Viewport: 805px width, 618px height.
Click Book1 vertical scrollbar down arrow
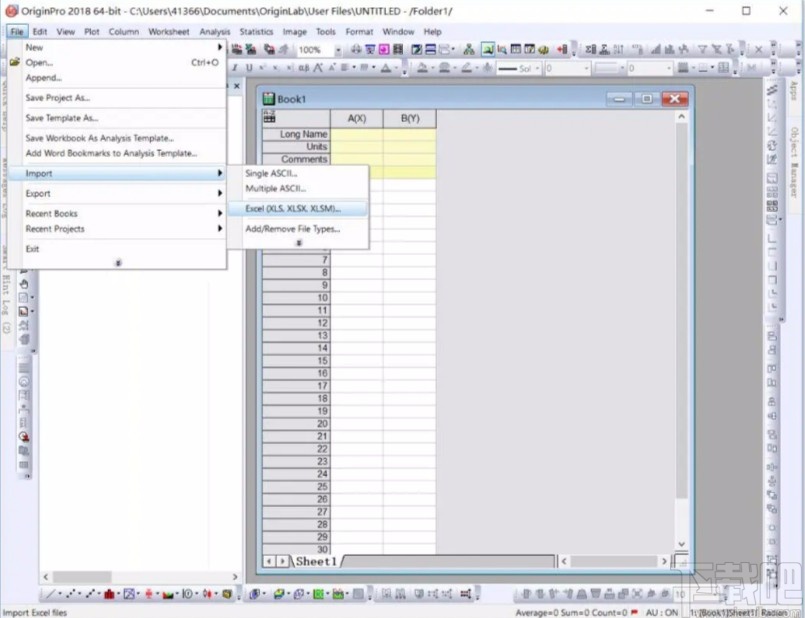click(681, 544)
